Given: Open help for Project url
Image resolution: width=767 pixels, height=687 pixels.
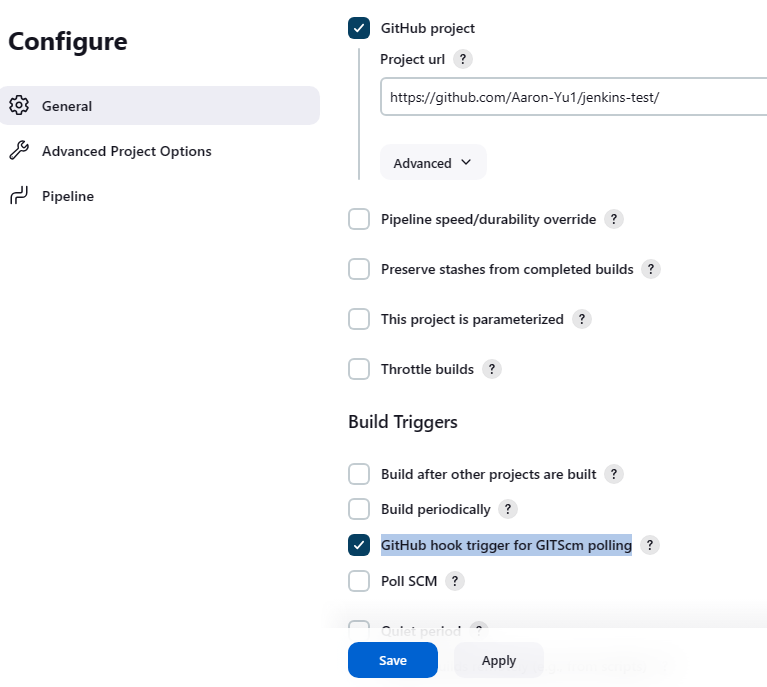Looking at the screenshot, I should (x=462, y=59).
